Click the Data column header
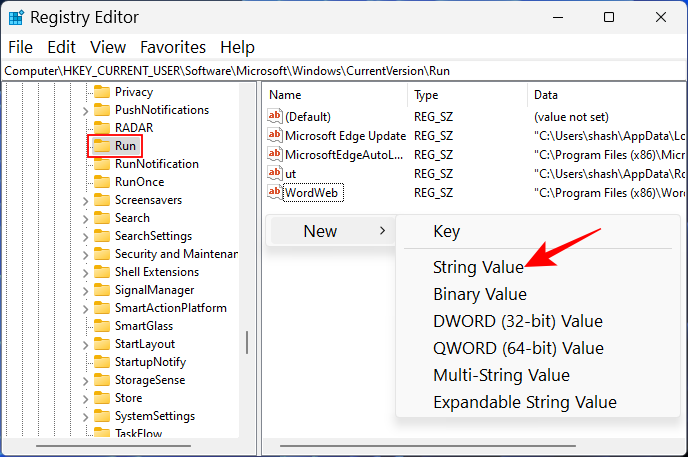Image resolution: width=688 pixels, height=457 pixels. click(x=545, y=94)
